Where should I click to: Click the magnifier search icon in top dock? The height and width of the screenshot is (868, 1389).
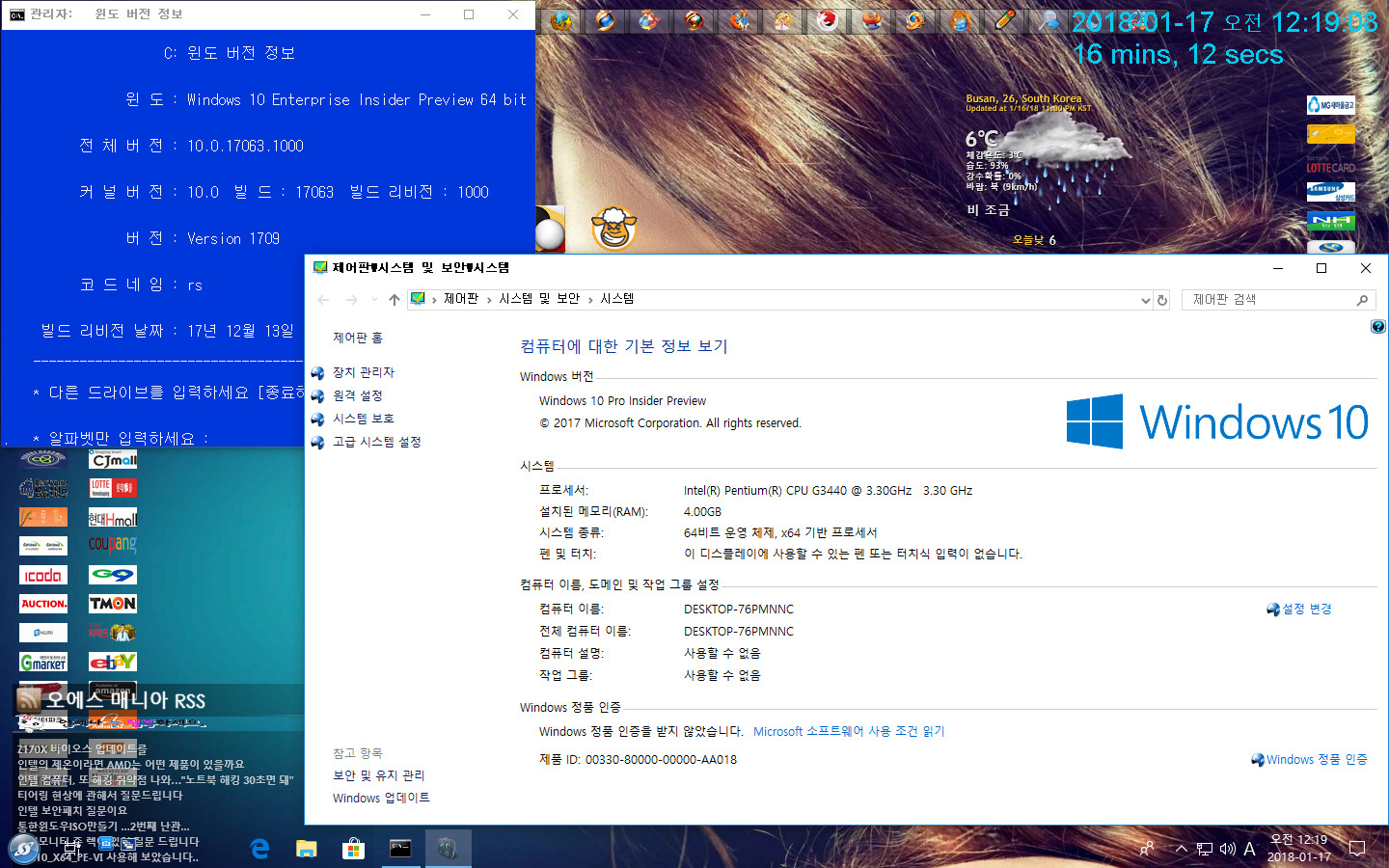(1049, 20)
